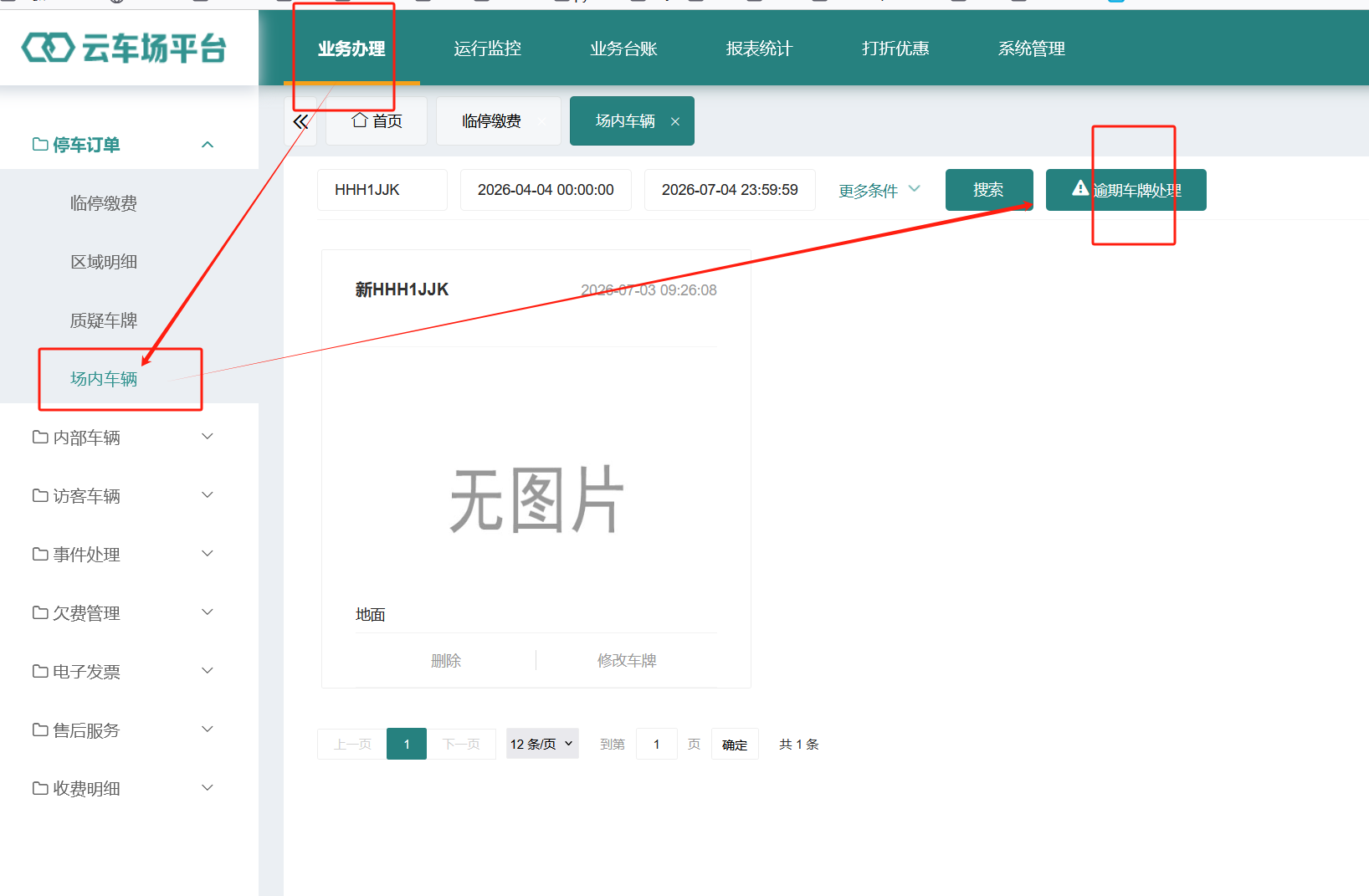Click the 无图片 vehicle image placeholder

point(536,499)
